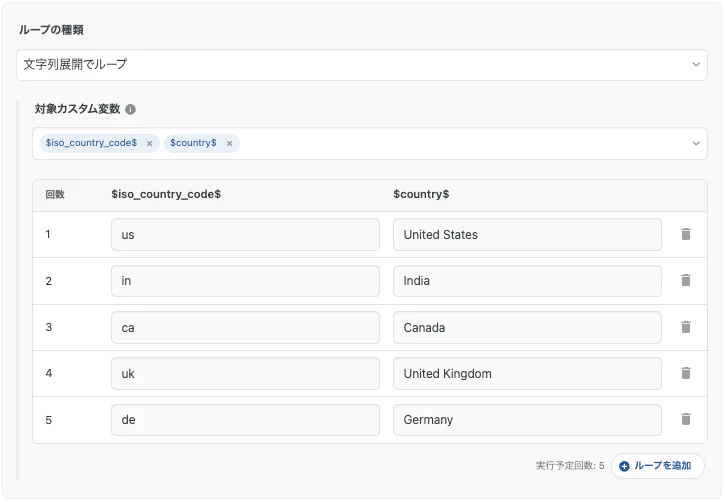Click the 回数 column header
Image resolution: width=725 pixels, height=502 pixels.
pos(55,195)
